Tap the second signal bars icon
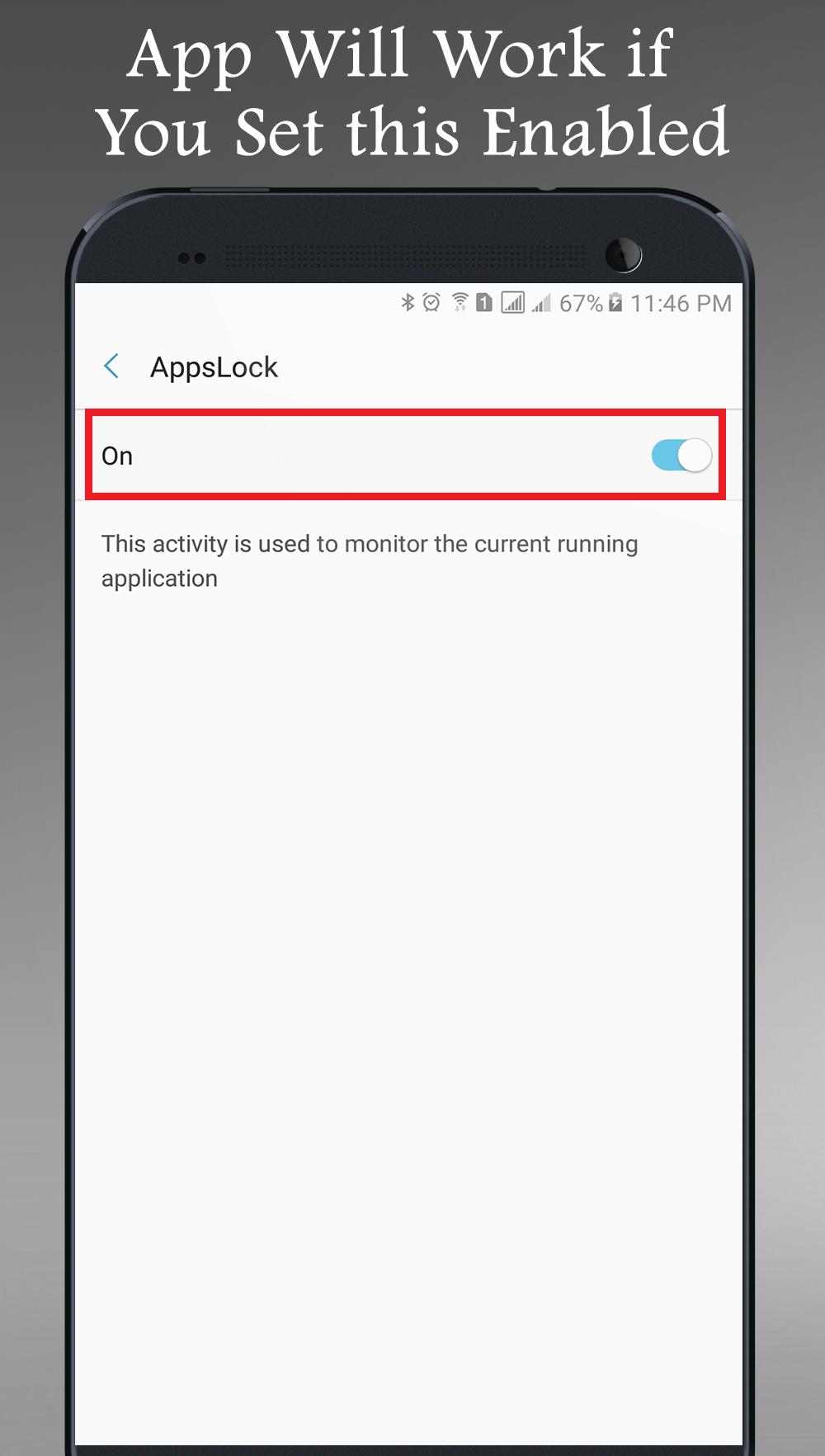The image size is (825, 1456). tap(540, 303)
